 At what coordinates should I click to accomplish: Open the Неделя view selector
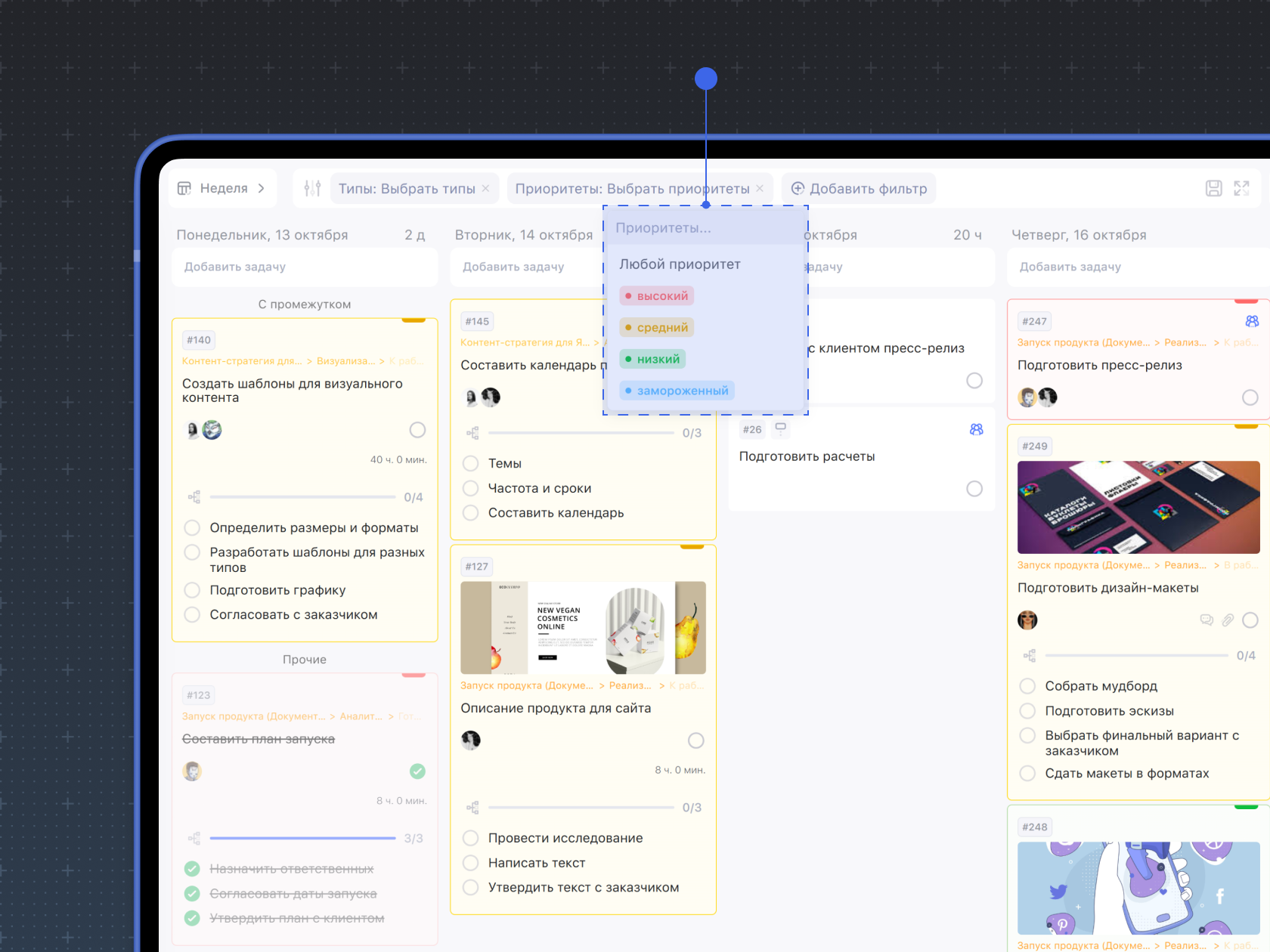(221, 188)
